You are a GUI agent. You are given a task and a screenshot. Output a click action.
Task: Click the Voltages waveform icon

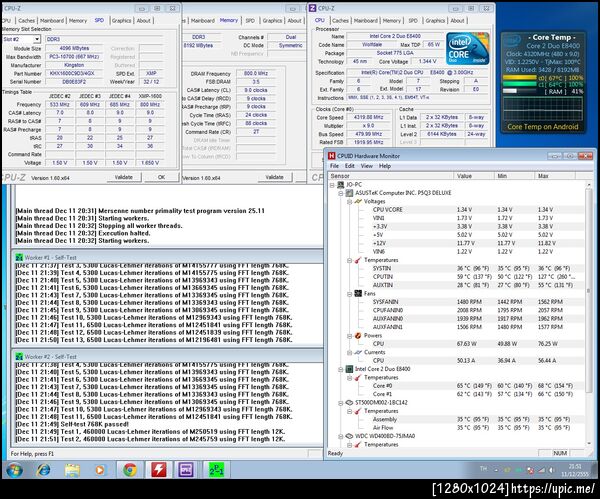[x=358, y=201]
